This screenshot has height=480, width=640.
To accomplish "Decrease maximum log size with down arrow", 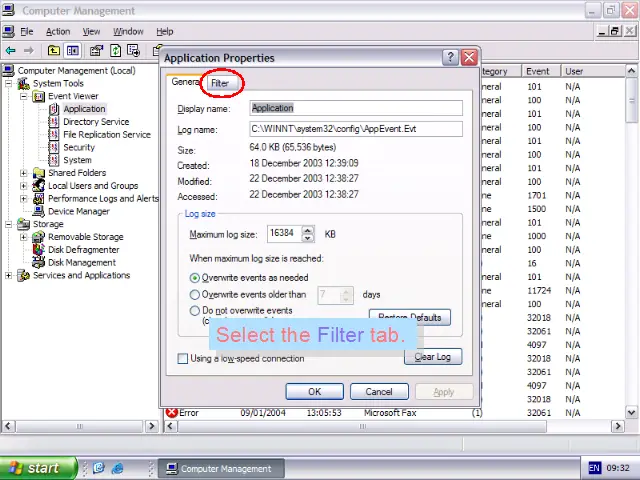I will (x=308, y=238).
